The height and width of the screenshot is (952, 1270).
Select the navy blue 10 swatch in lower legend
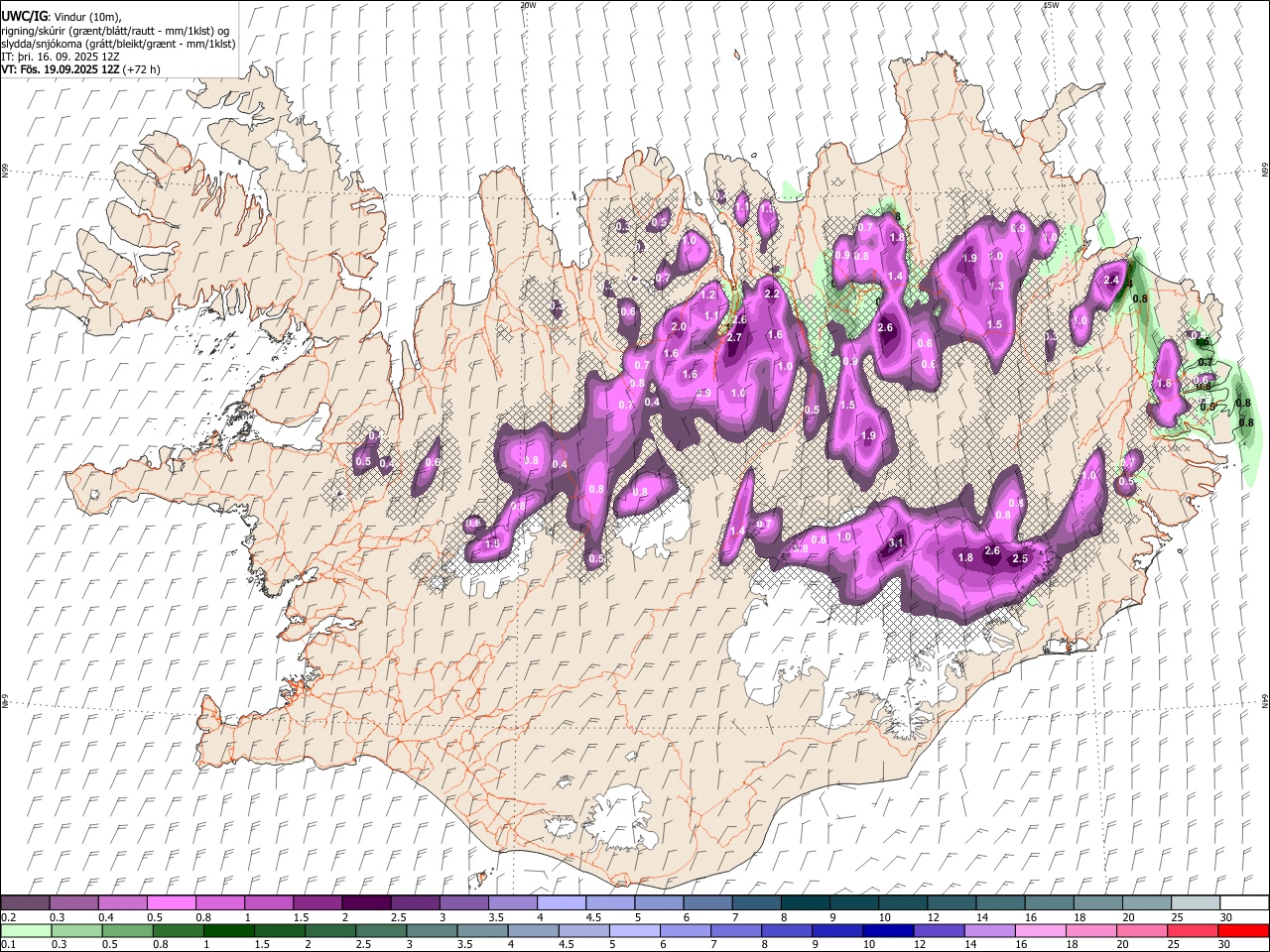(889, 930)
